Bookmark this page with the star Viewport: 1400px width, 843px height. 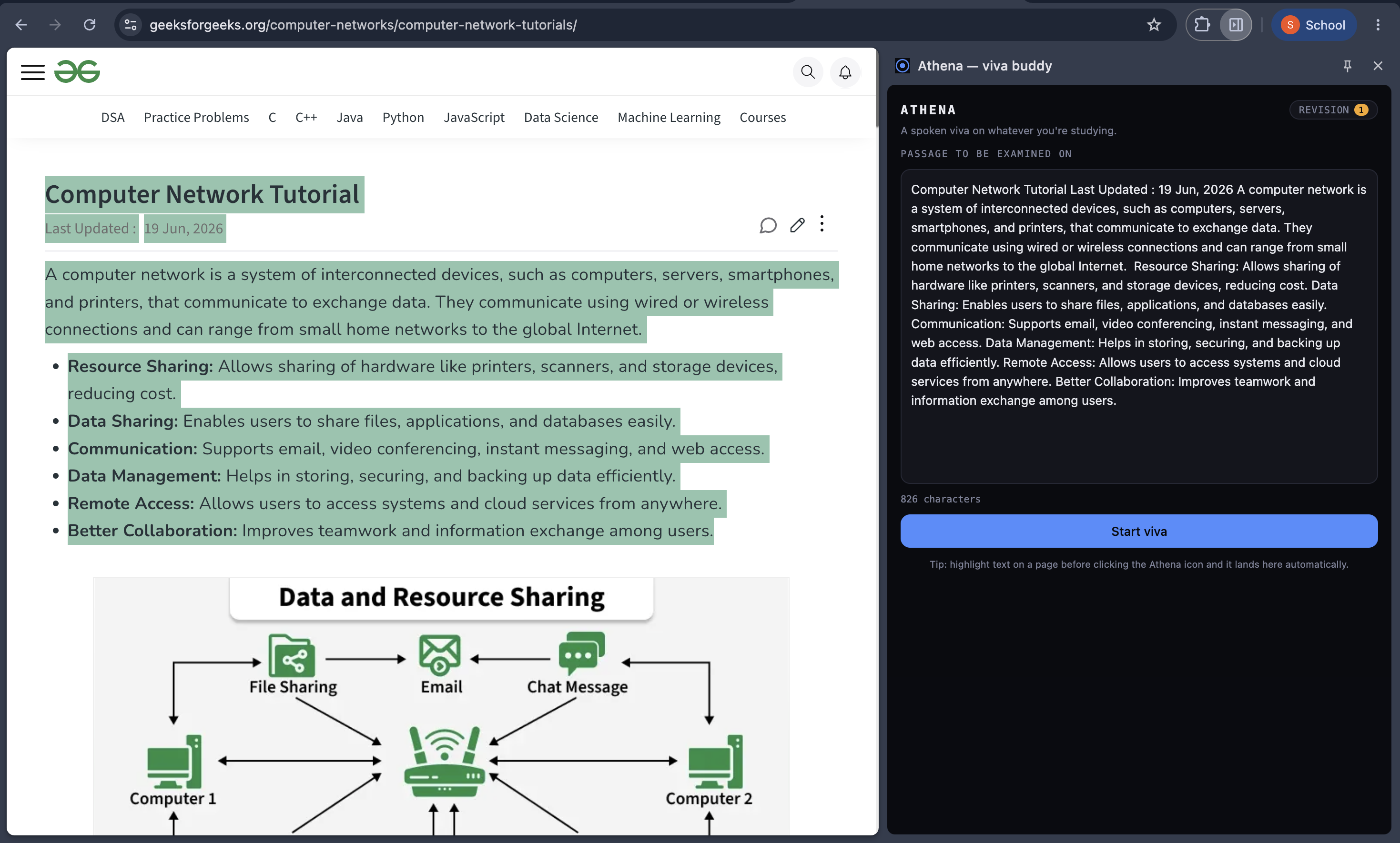click(1154, 25)
